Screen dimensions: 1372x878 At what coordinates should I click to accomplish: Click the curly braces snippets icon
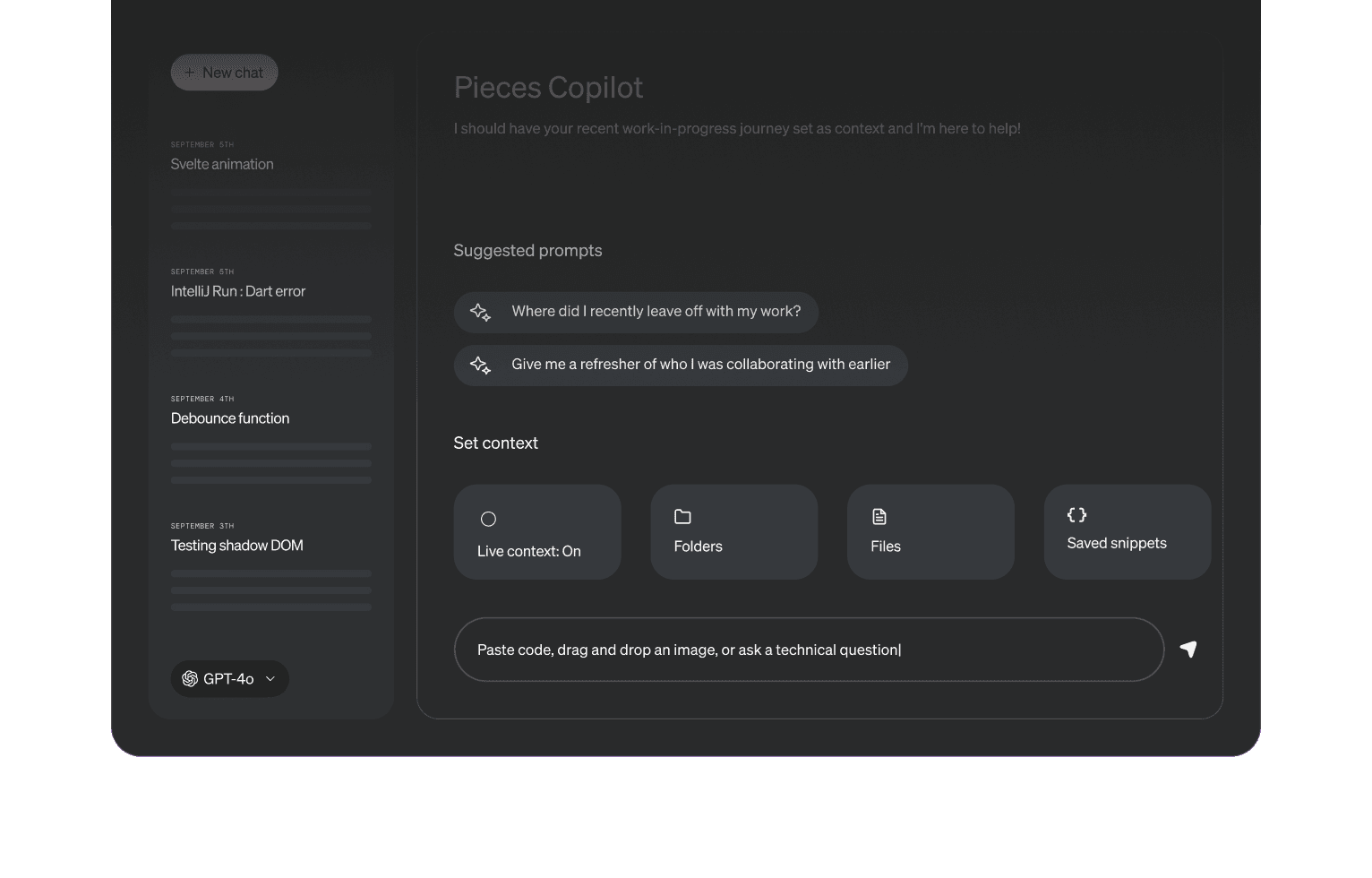coord(1076,515)
